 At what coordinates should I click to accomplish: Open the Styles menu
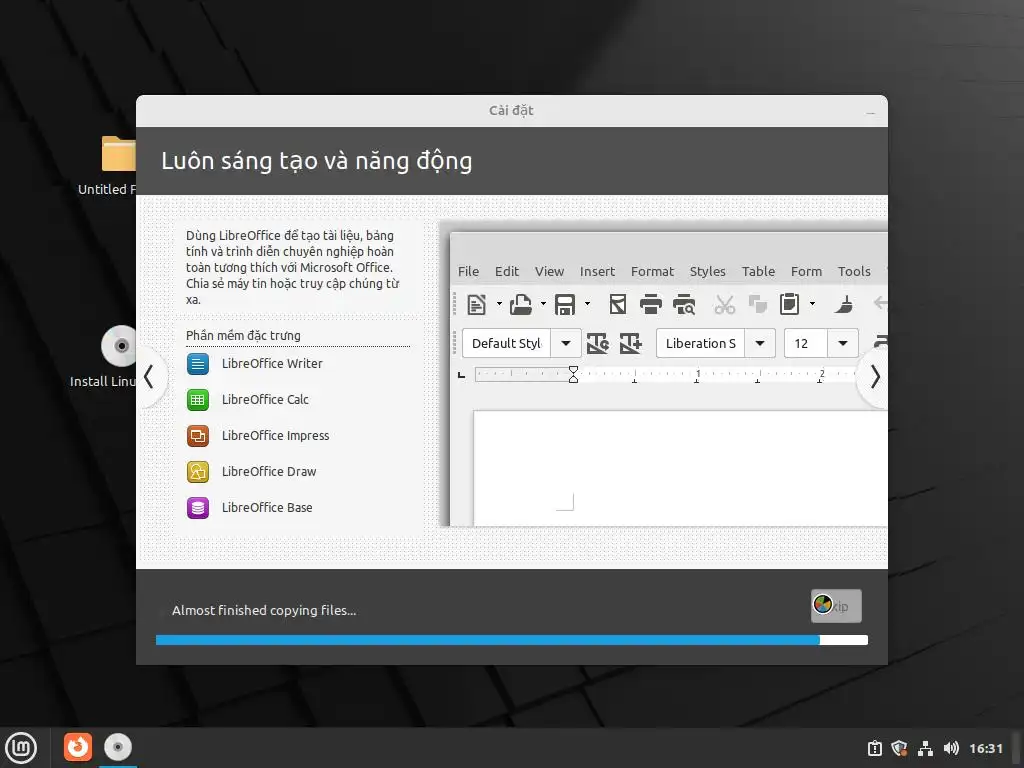(x=708, y=272)
